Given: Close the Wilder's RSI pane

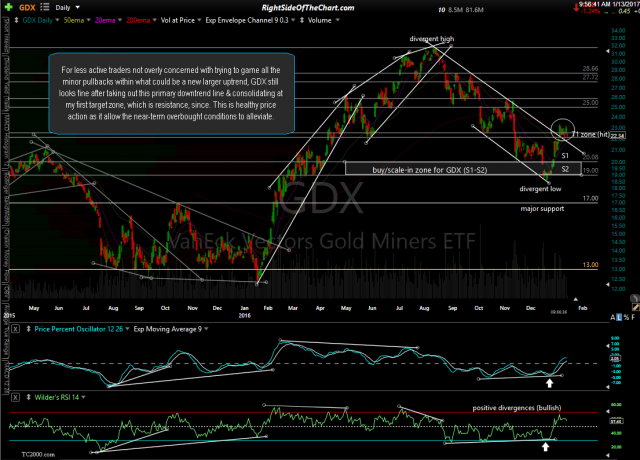Looking at the screenshot, I should pos(15,397).
